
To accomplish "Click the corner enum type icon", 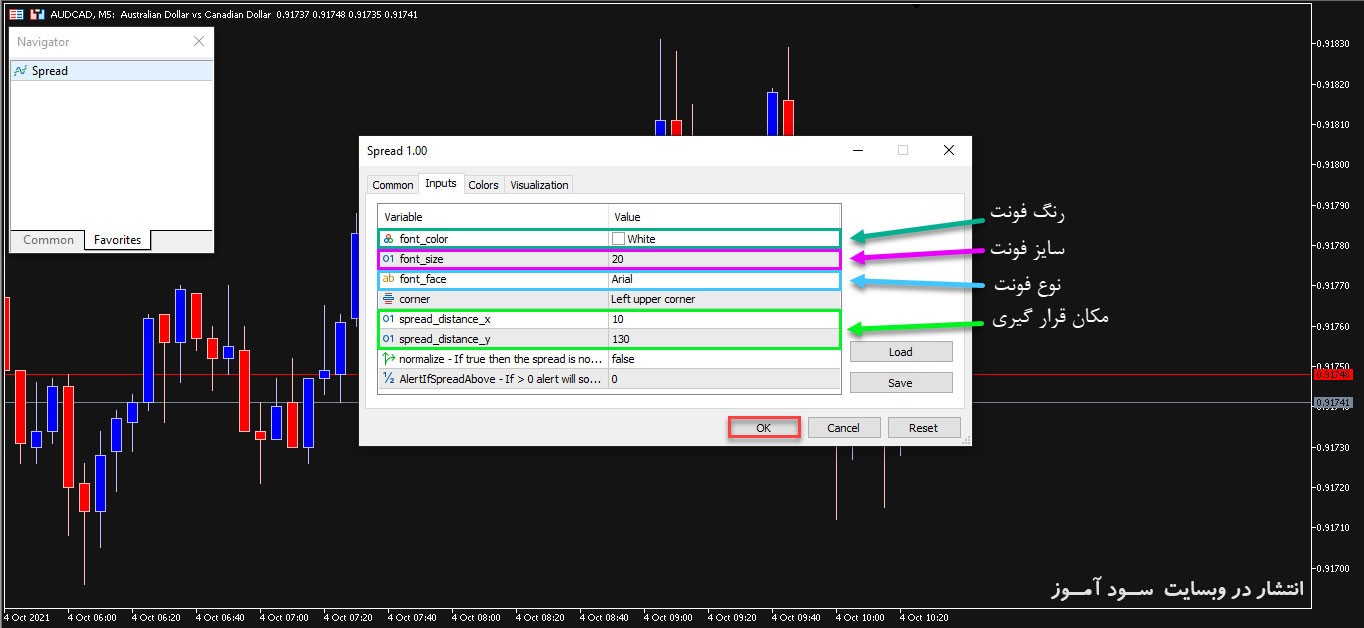I will pos(388,299).
